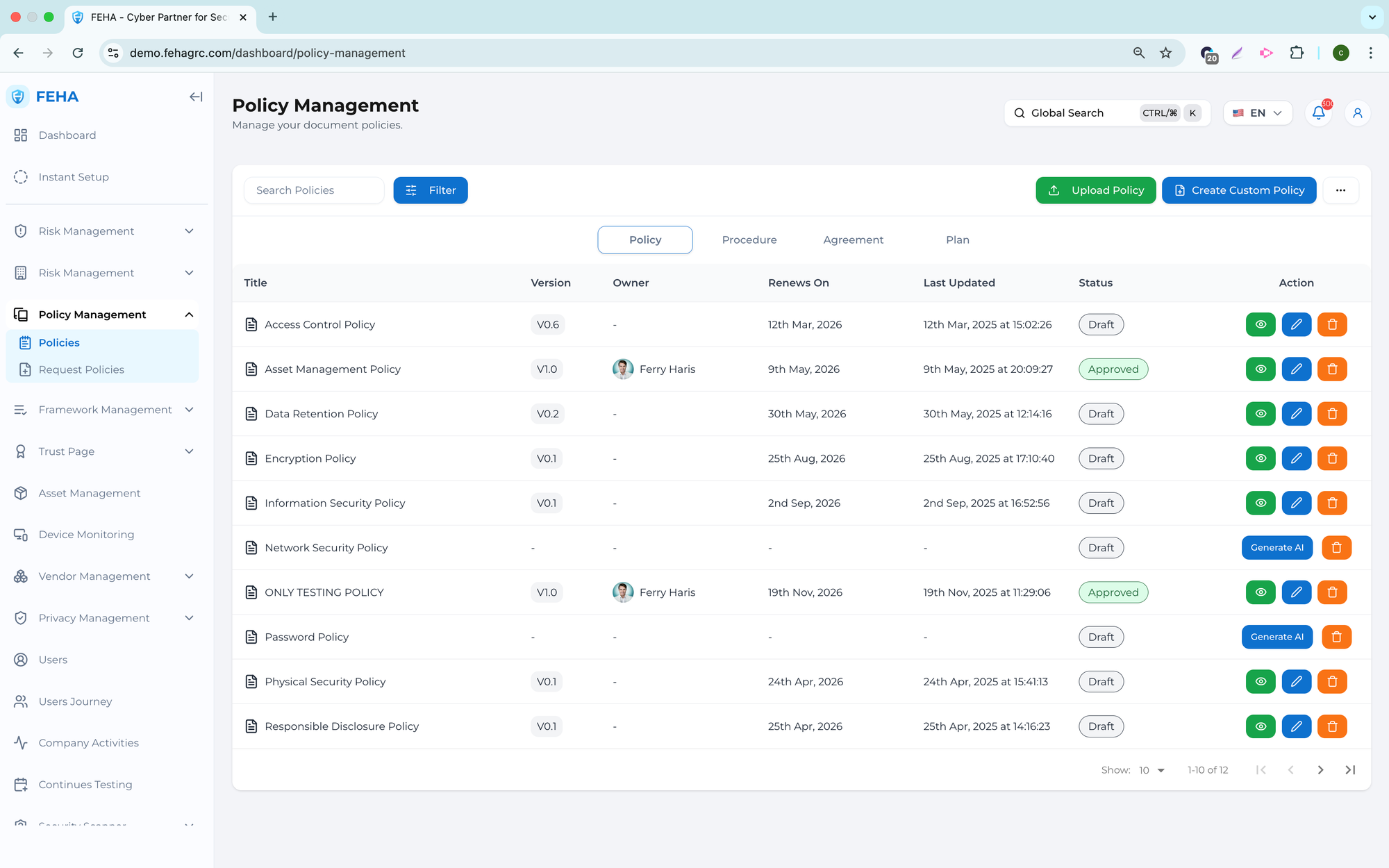Collapse the sidebar with the arrow icon
This screenshot has width=1389, height=868.
click(196, 97)
